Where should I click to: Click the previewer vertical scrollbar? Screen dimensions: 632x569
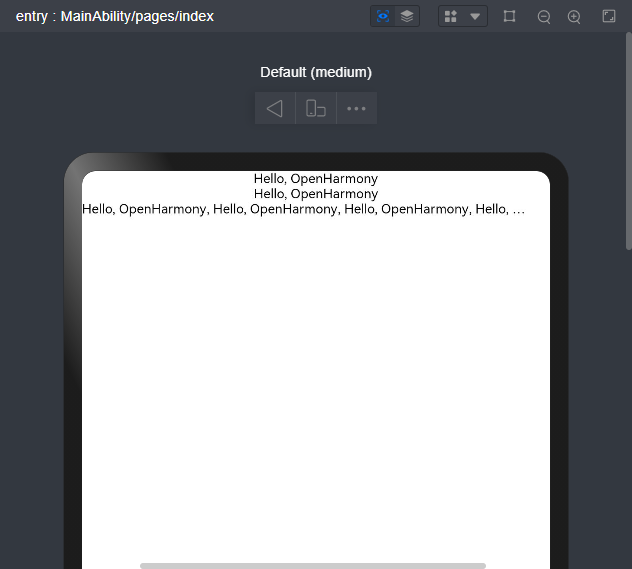628,141
